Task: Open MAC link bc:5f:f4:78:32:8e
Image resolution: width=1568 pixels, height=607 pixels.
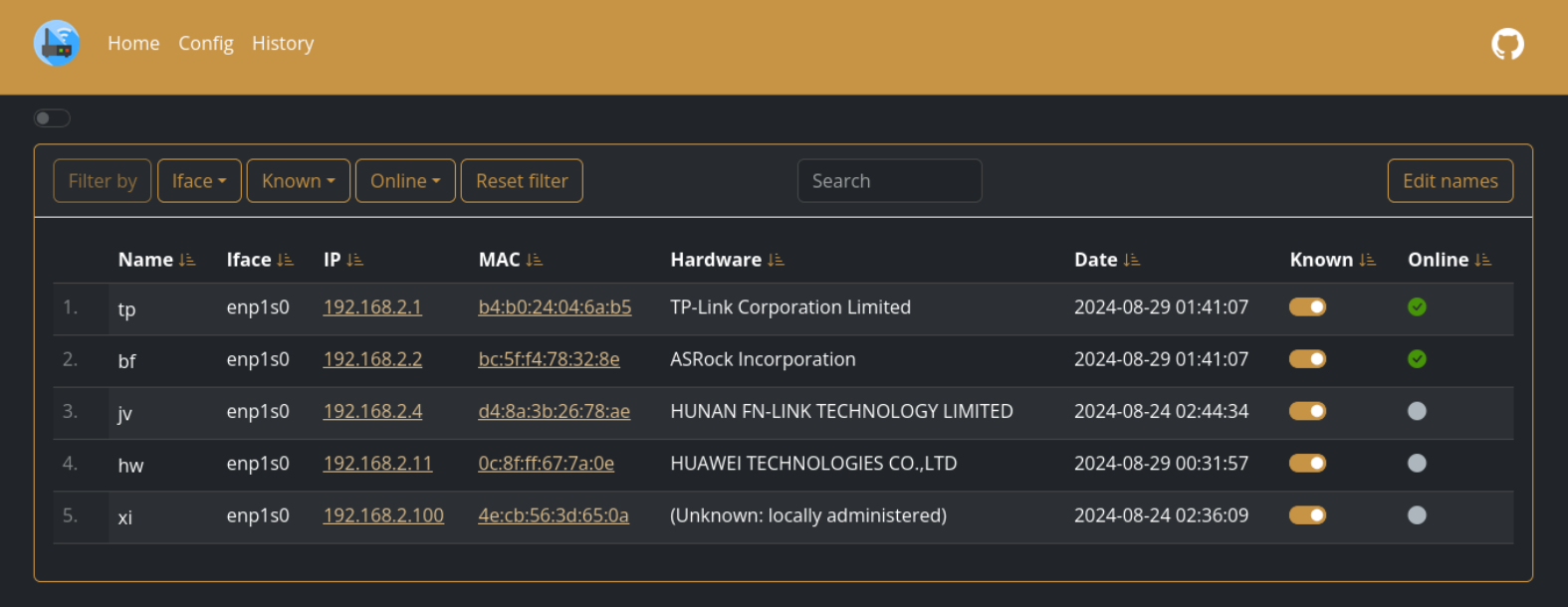Action: coord(549,359)
